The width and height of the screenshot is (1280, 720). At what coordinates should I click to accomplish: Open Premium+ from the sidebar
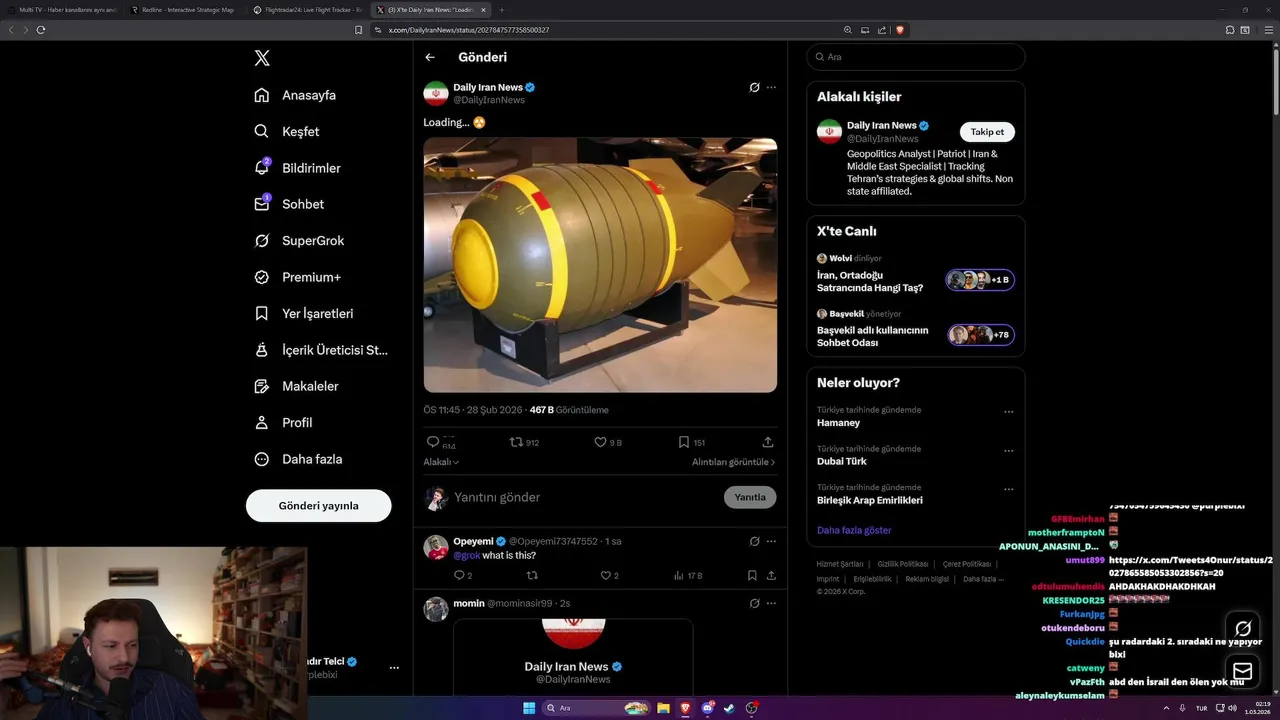[297, 277]
